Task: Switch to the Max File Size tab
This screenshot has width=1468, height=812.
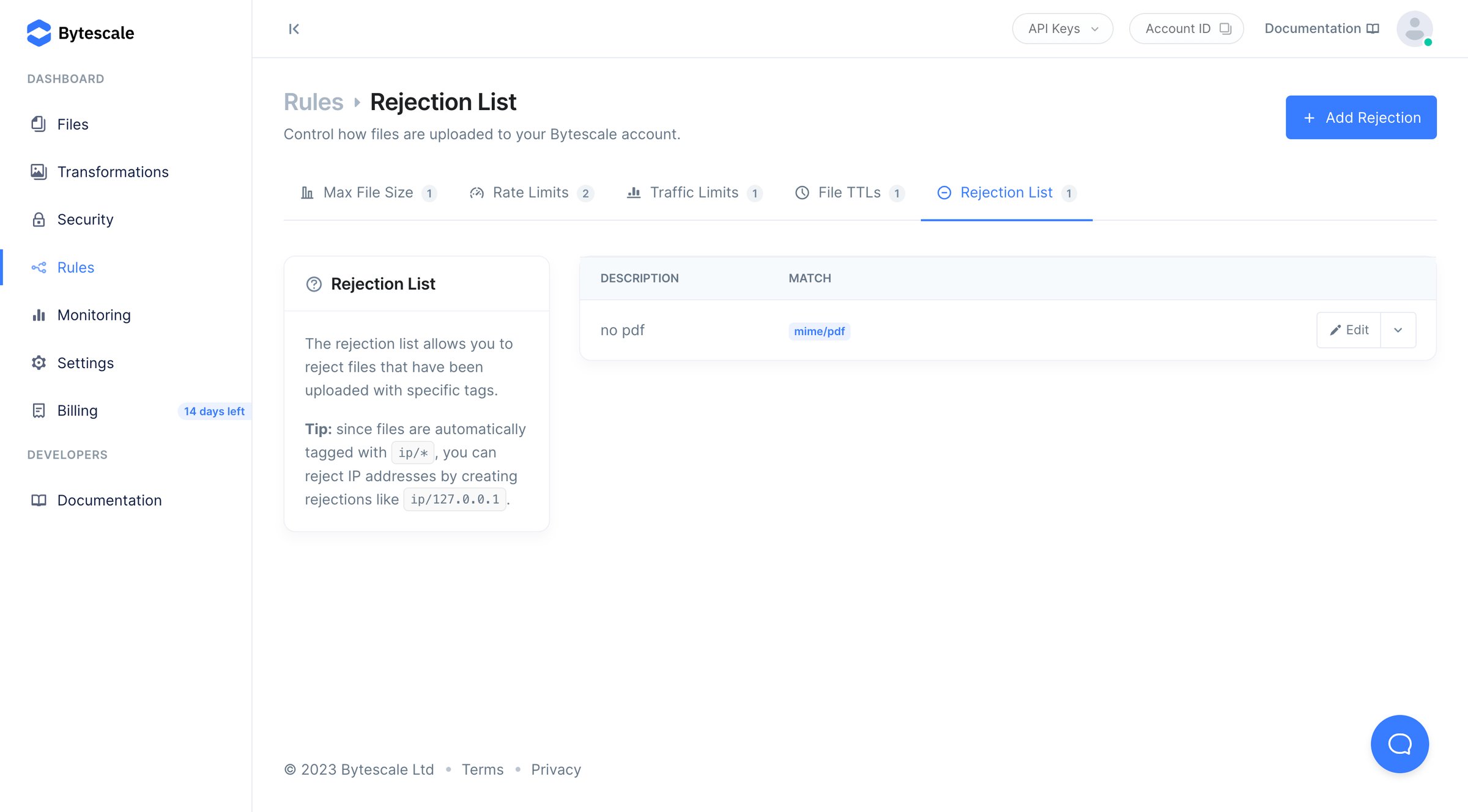Action: (x=368, y=193)
